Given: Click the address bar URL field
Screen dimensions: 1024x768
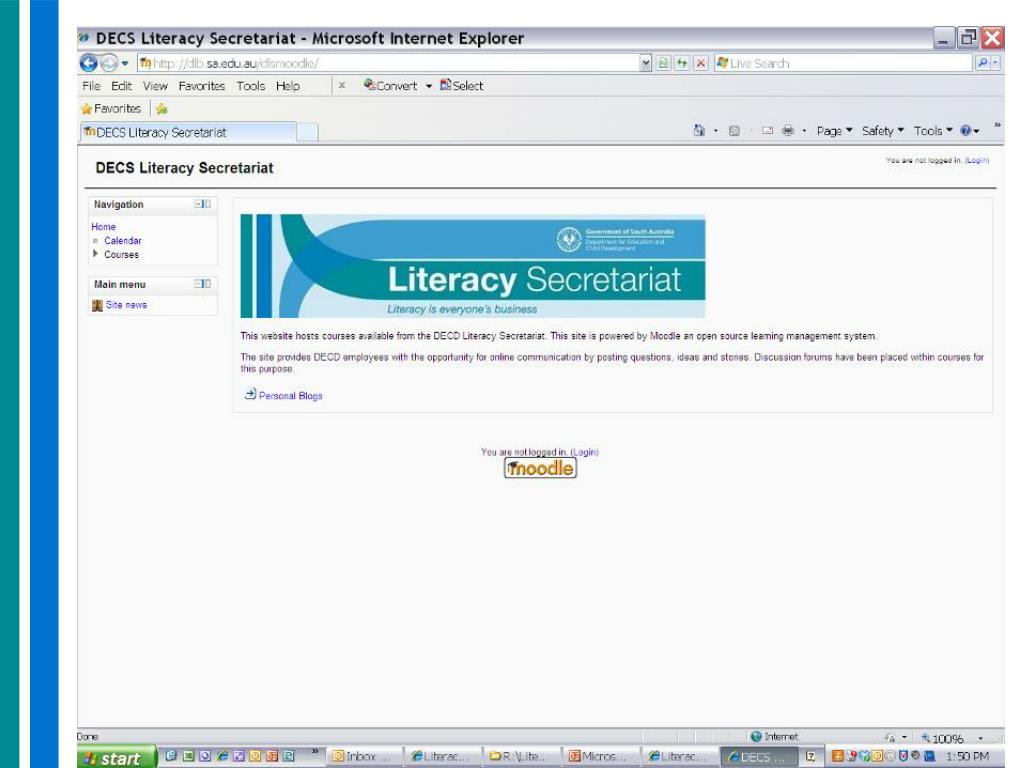Looking at the screenshot, I should (389, 63).
